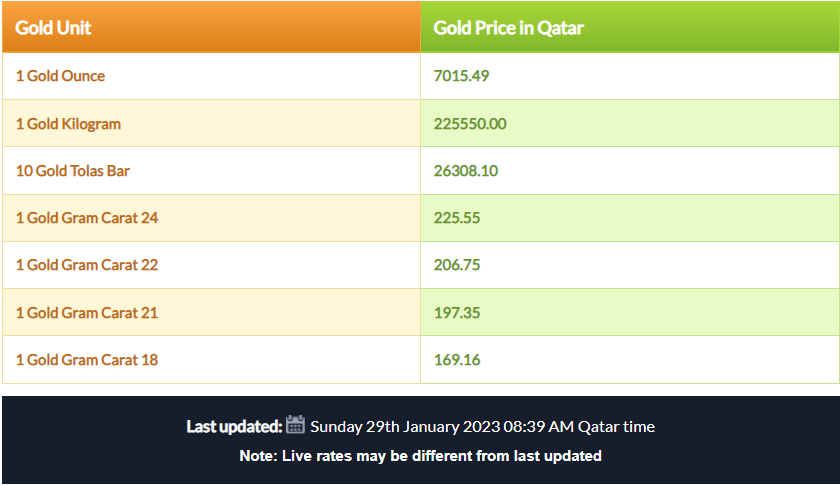Image resolution: width=840 pixels, height=485 pixels.
Task: Select the 197.35 carat 21 price
Action: tap(457, 313)
